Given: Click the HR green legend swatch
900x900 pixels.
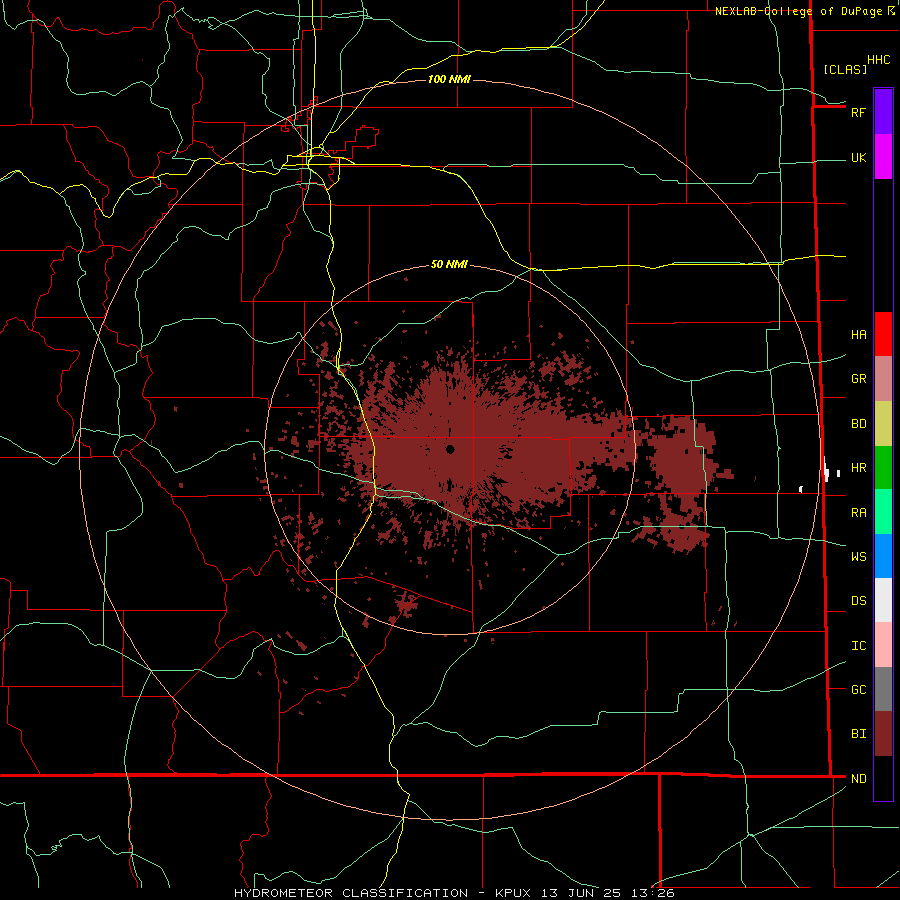Looking at the screenshot, I should (883, 468).
